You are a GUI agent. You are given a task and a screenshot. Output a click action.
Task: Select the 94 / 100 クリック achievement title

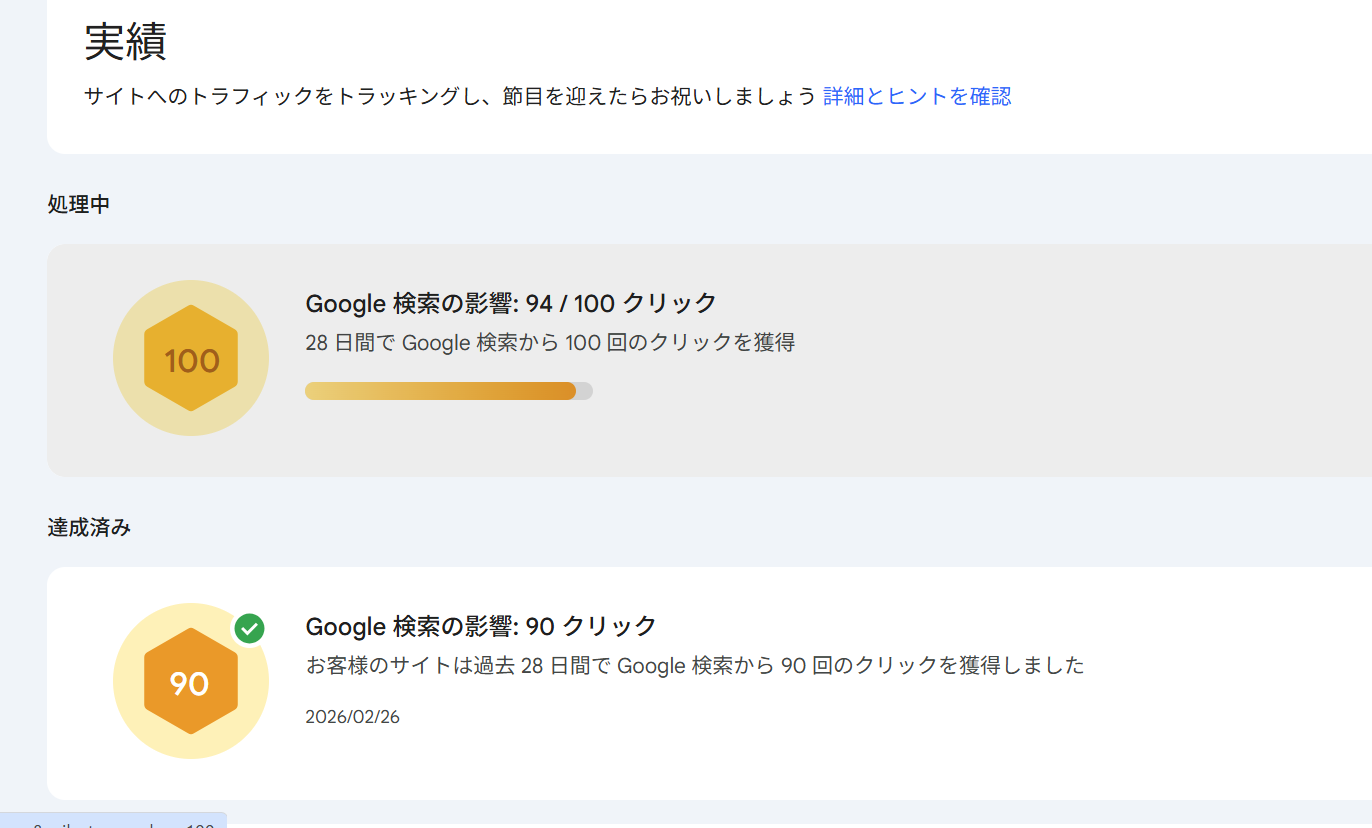(511, 303)
